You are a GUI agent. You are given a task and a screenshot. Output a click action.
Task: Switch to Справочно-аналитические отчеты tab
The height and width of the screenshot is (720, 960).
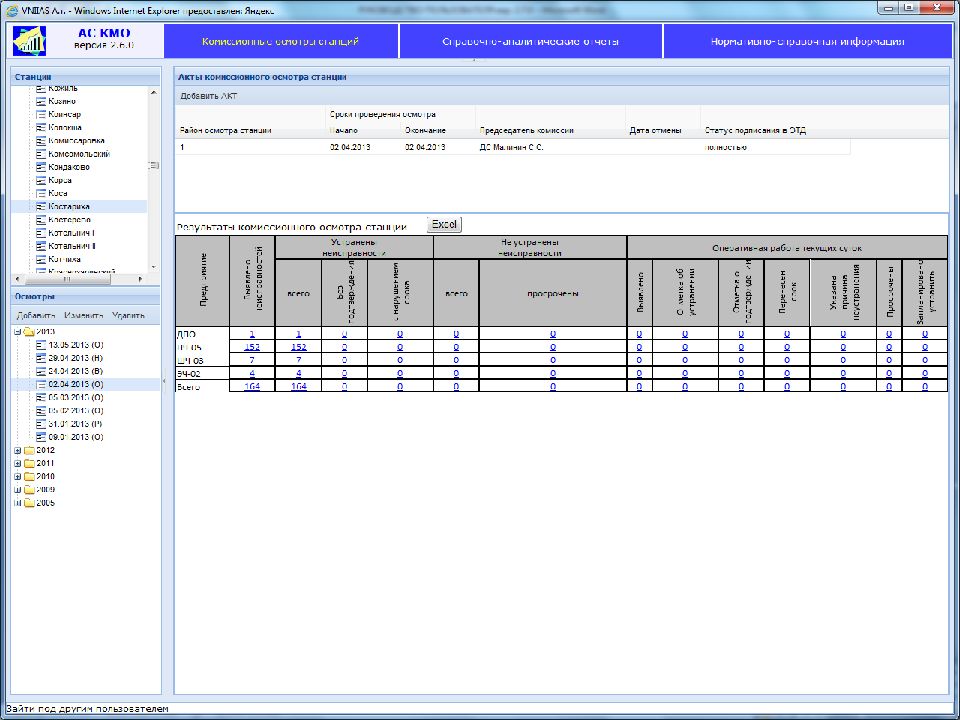tap(531, 42)
